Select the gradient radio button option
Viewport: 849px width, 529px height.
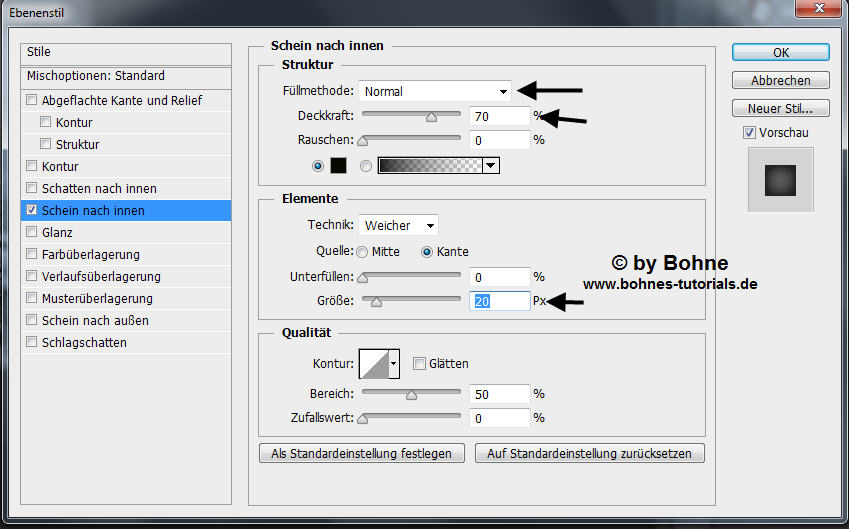pos(366,166)
